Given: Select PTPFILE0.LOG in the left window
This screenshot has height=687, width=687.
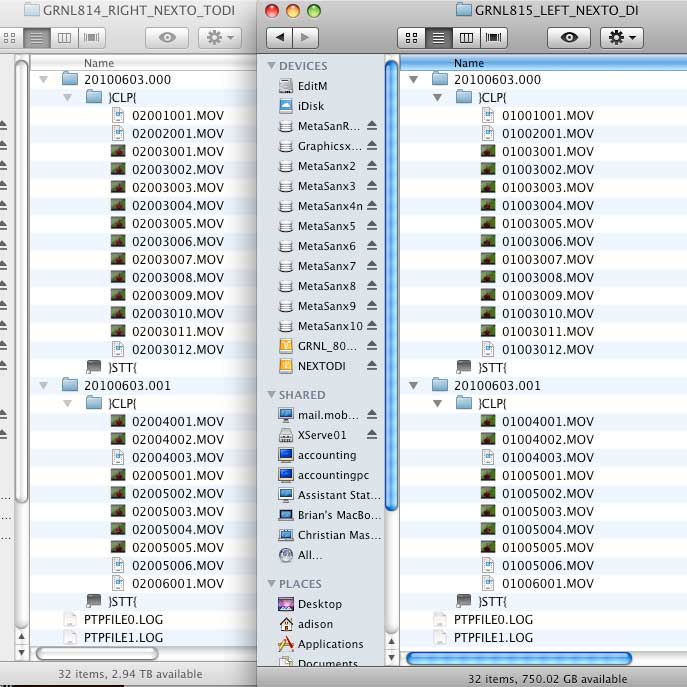Looking at the screenshot, I should coord(123,620).
